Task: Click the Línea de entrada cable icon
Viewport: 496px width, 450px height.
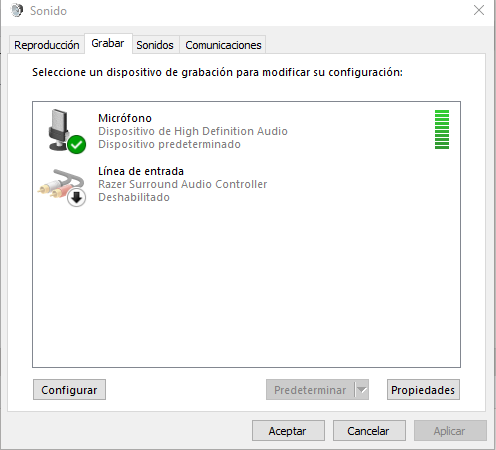Action: coord(61,185)
